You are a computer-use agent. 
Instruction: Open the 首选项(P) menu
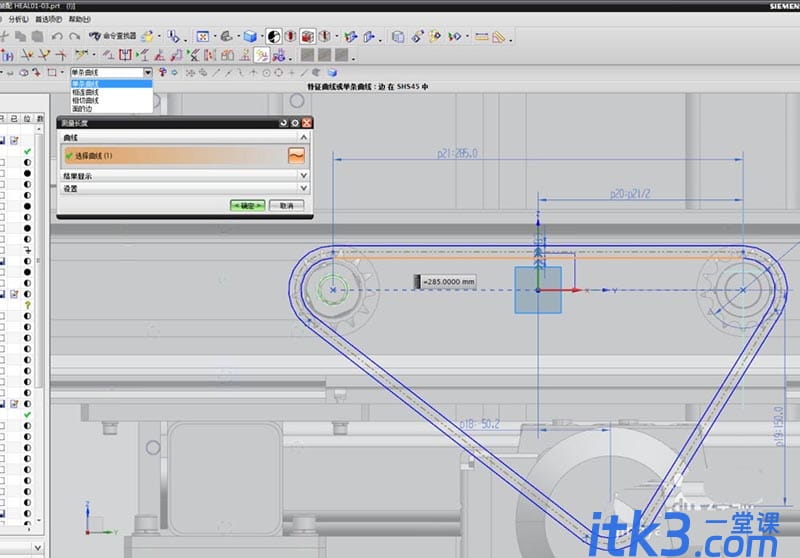click(x=48, y=19)
